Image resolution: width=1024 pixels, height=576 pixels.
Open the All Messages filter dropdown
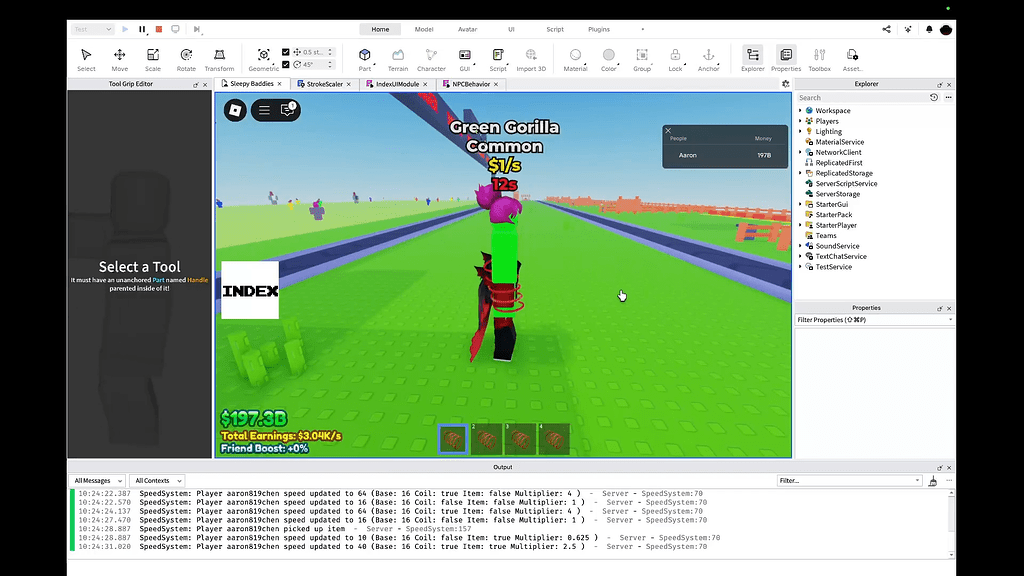[x=97, y=480]
